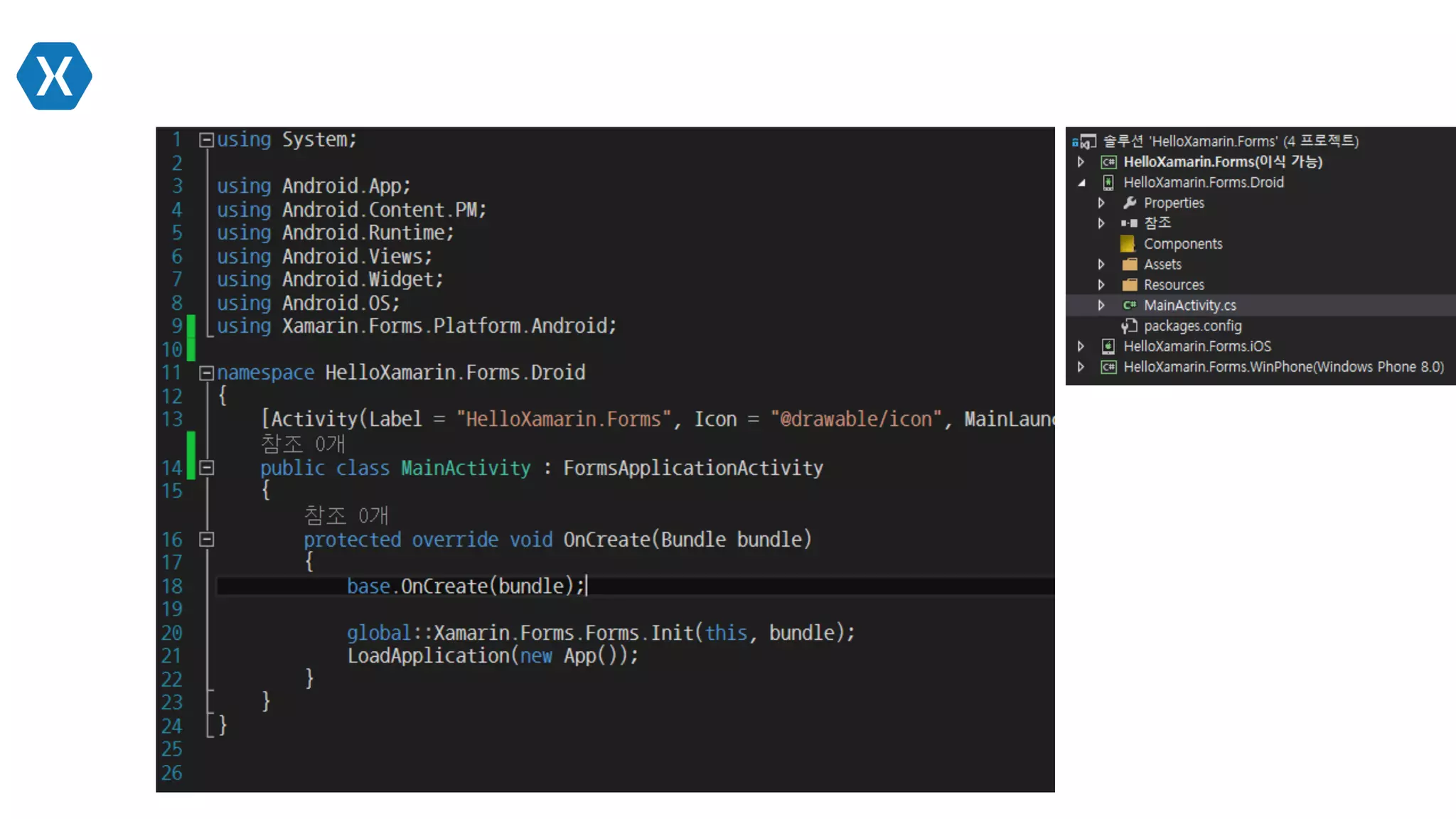This screenshot has width=1456, height=819.
Task: Click the C# file icon for MainActivity.cs
Action: (1129, 305)
